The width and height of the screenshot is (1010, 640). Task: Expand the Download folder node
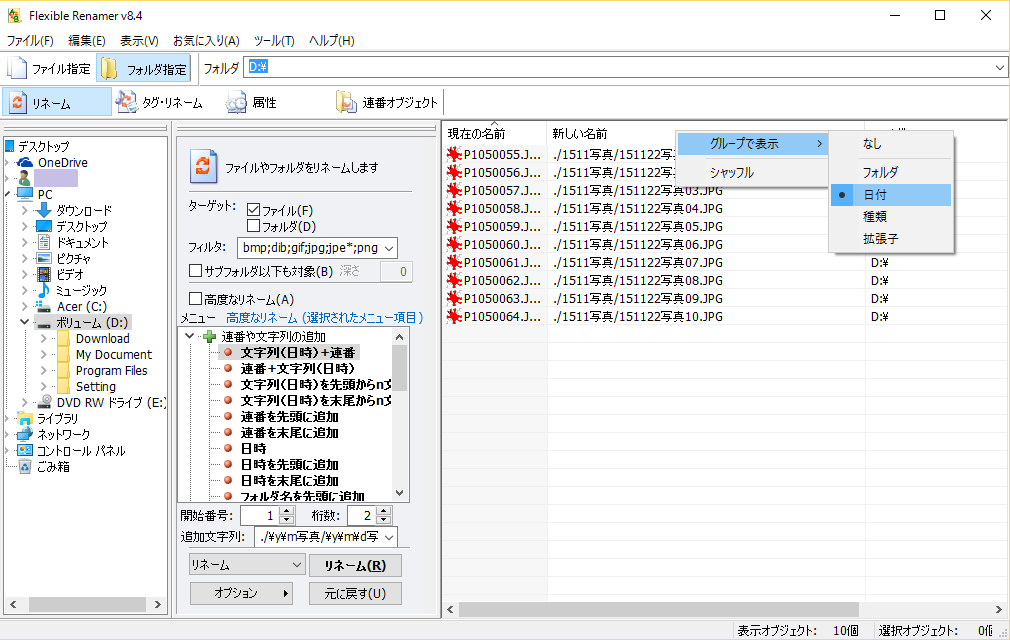point(44,338)
